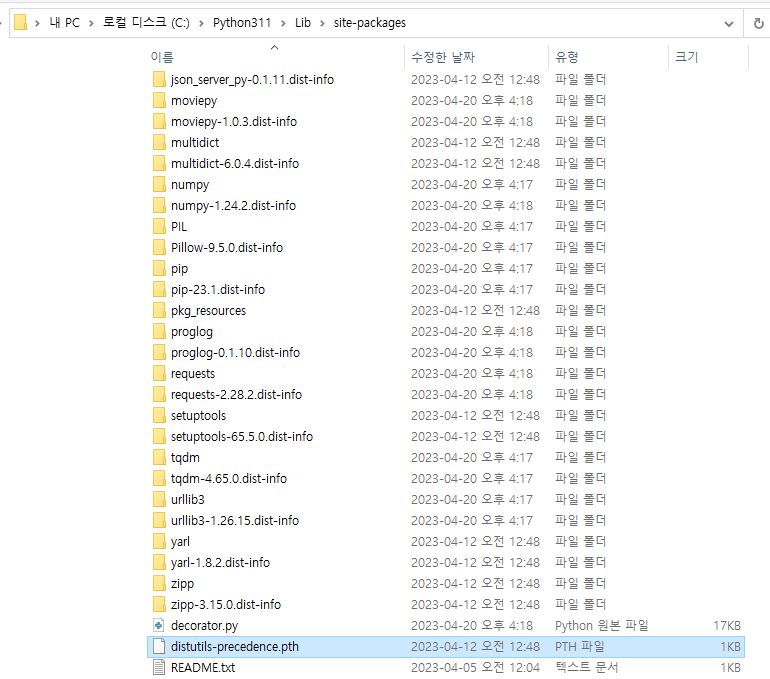Click the numpy folder name text

pos(190,185)
